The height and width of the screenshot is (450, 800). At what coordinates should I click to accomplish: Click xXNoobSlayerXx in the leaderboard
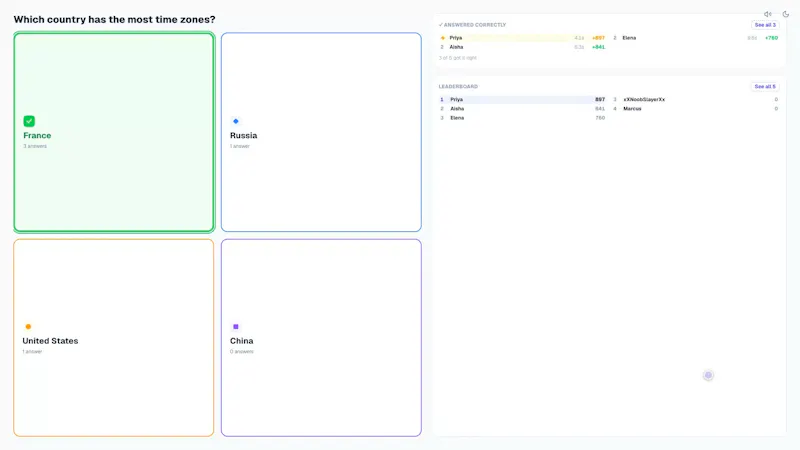[x=644, y=99]
